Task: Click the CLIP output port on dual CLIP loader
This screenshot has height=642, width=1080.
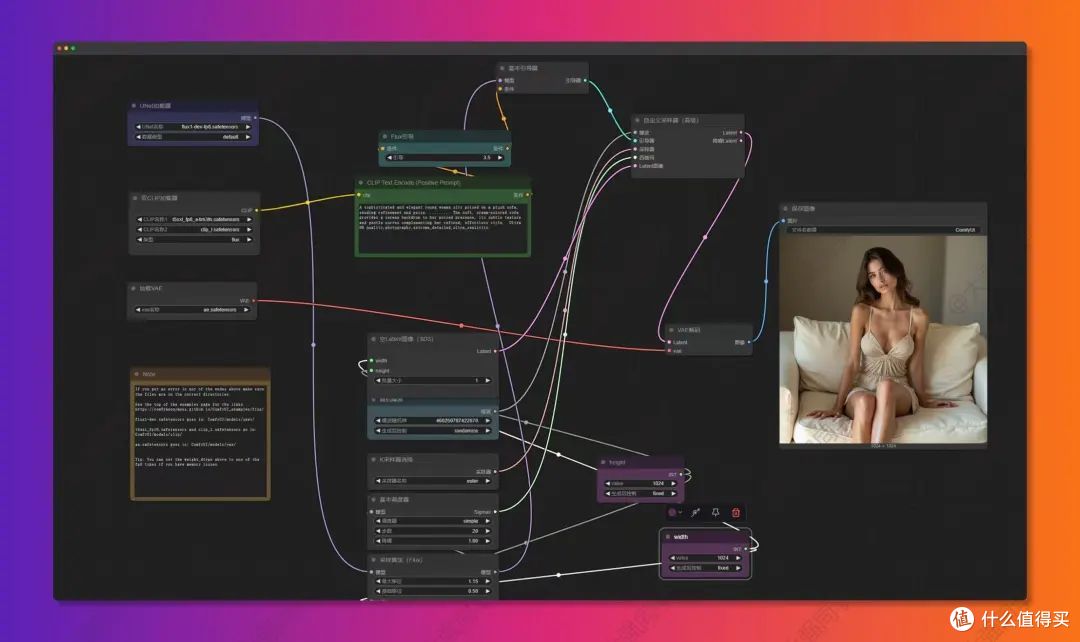Action: tap(257, 210)
